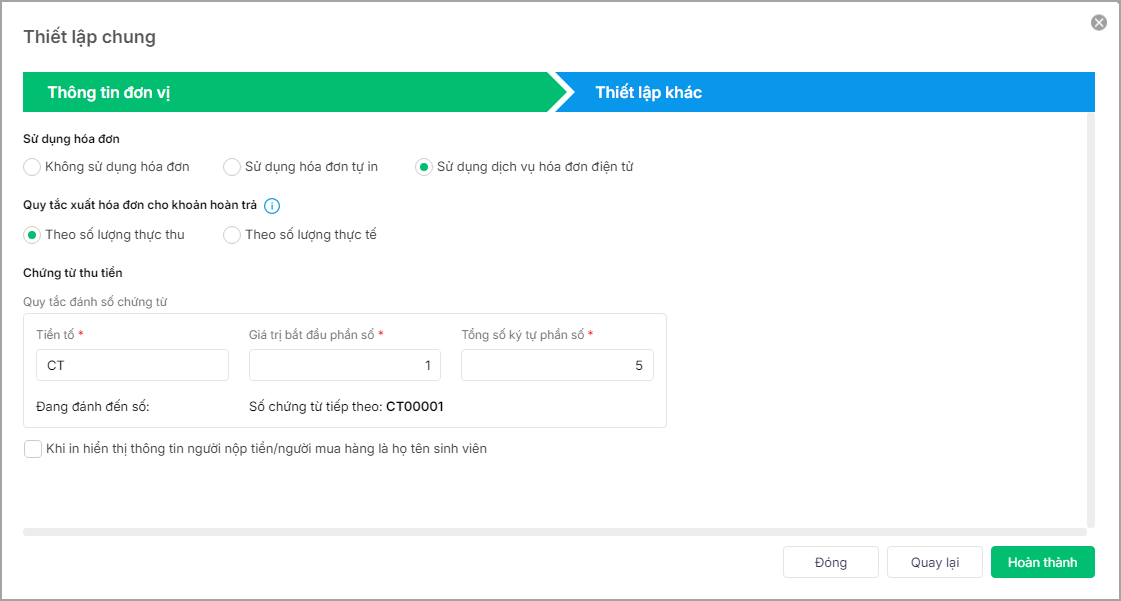Pick Theo số lượng thực thu rule
Viewport: 1121px width, 601px height.
pyautogui.click(x=32, y=235)
